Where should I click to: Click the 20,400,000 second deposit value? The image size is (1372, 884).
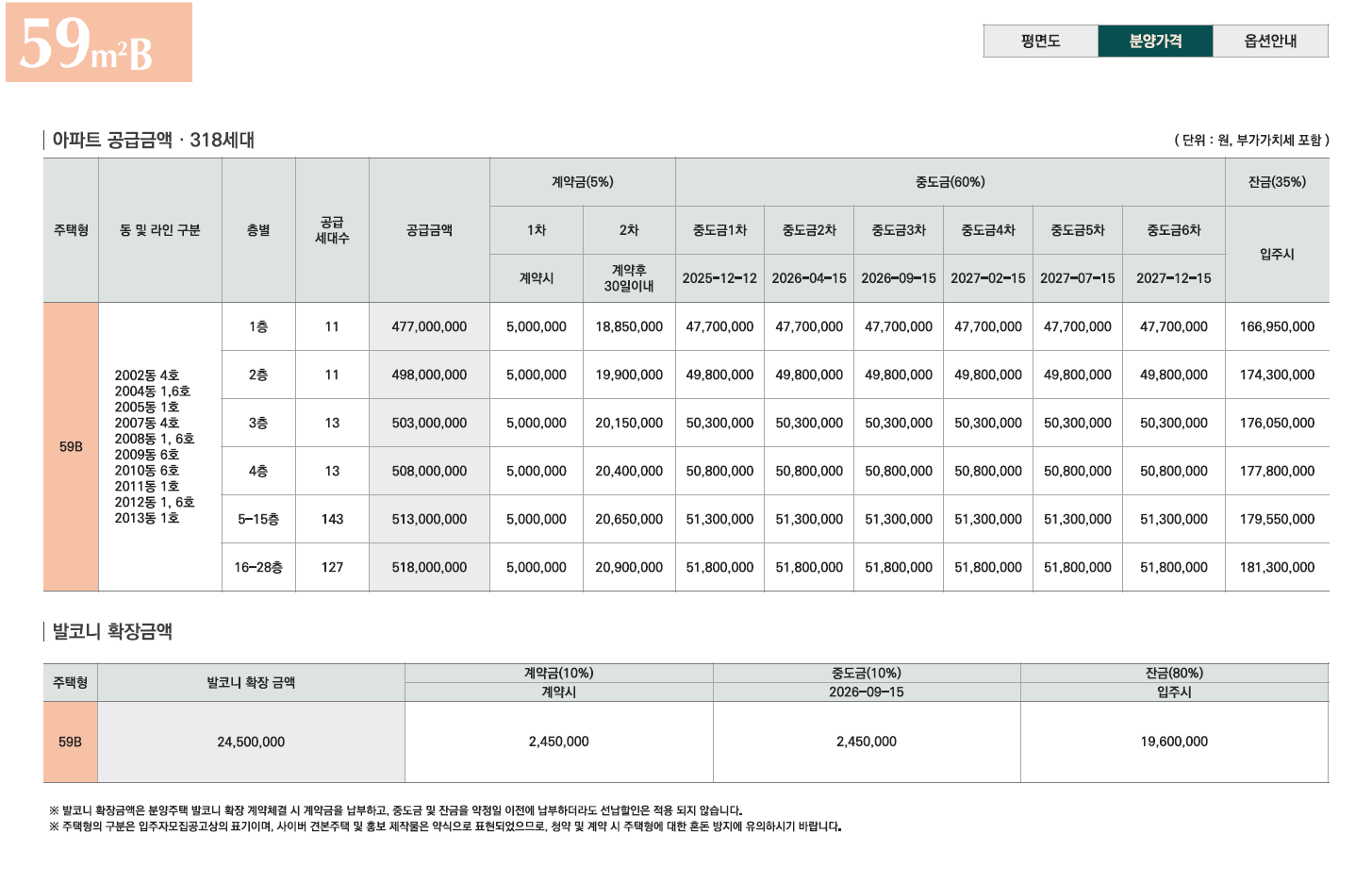click(629, 471)
